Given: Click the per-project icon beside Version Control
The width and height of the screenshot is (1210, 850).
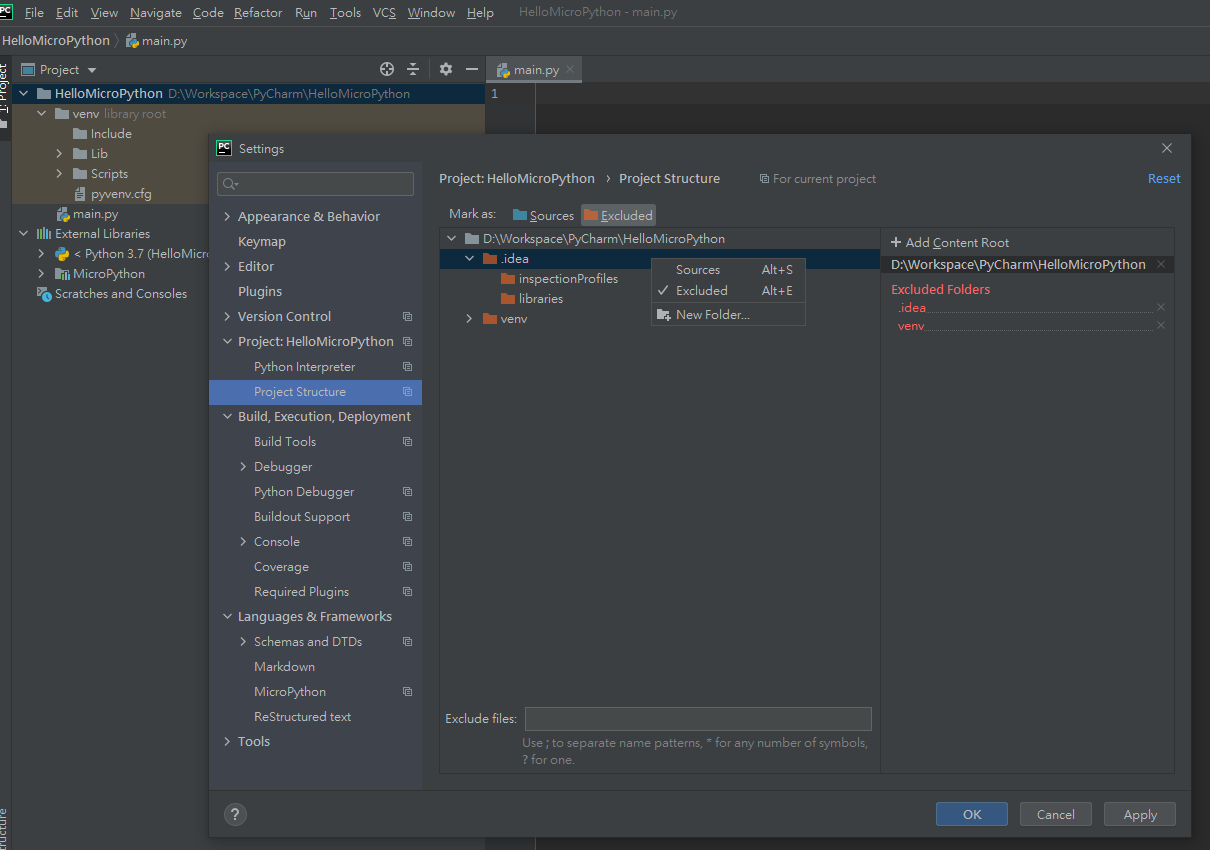Looking at the screenshot, I should point(407,317).
